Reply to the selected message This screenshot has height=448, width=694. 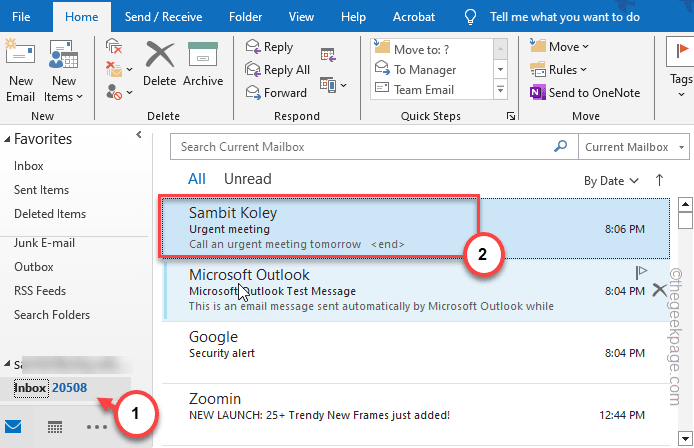(270, 46)
